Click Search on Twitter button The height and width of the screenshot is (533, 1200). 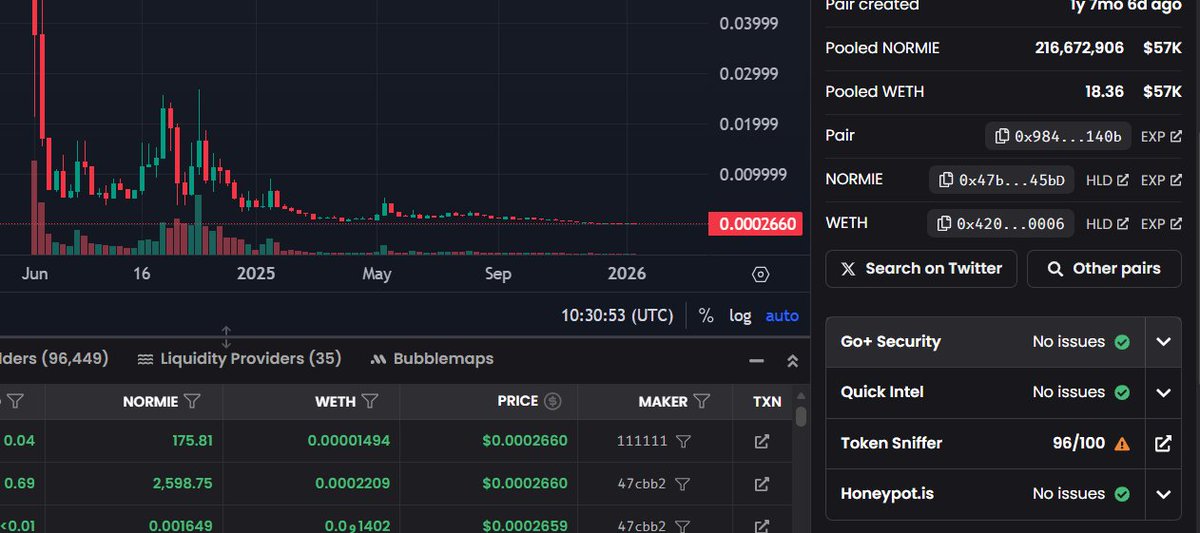coord(921,268)
